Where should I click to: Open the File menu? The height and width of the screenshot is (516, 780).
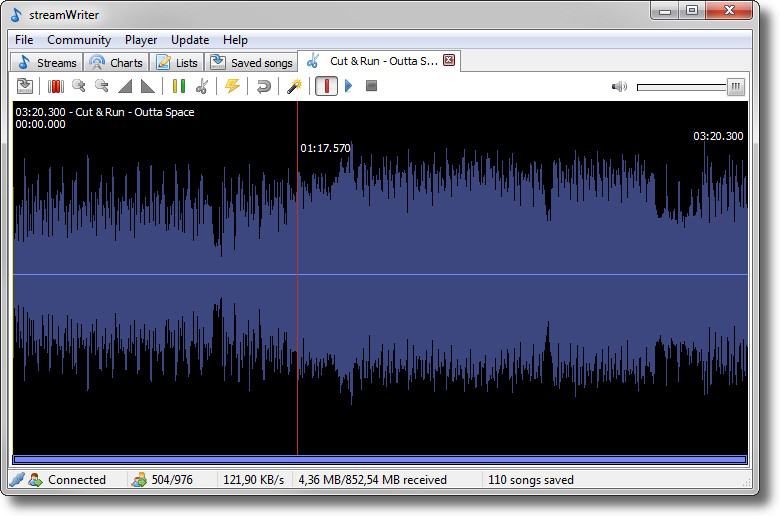(x=24, y=40)
